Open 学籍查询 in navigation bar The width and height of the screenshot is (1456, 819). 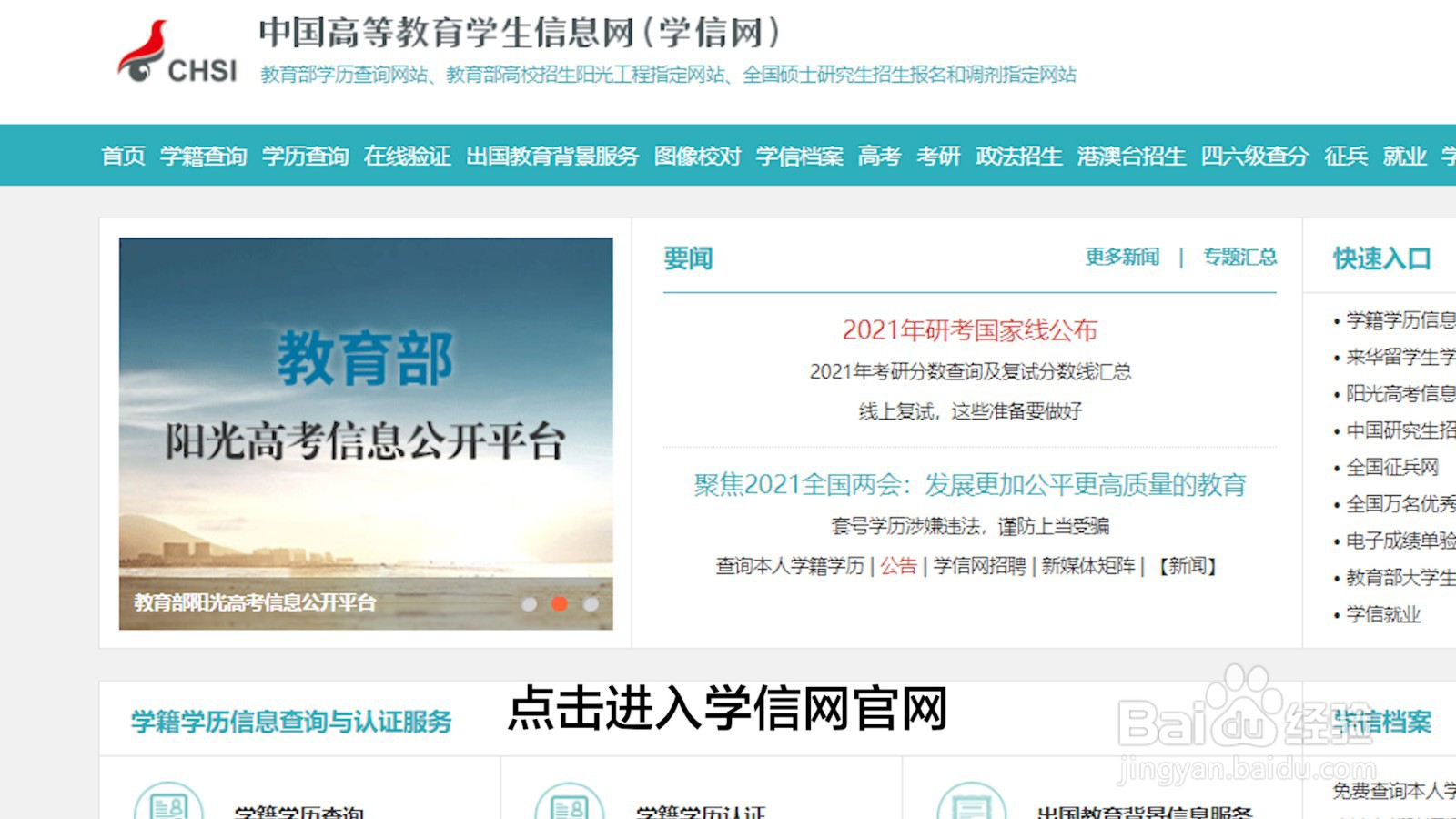coord(204,157)
